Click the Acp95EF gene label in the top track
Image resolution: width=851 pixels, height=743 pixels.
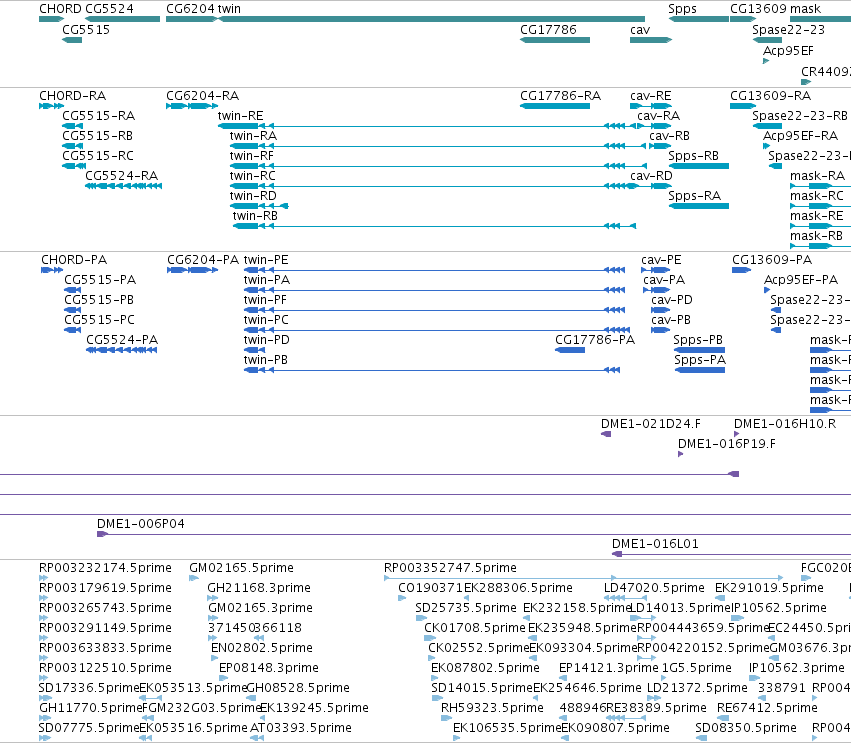click(789, 51)
